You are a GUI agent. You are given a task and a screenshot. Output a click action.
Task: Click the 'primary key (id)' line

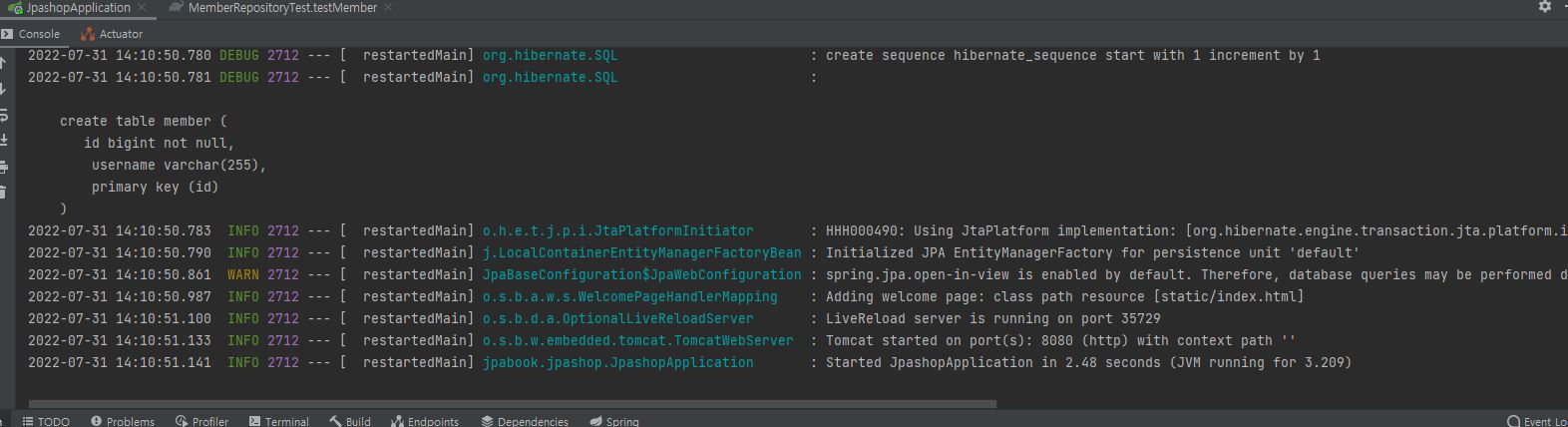tap(156, 187)
